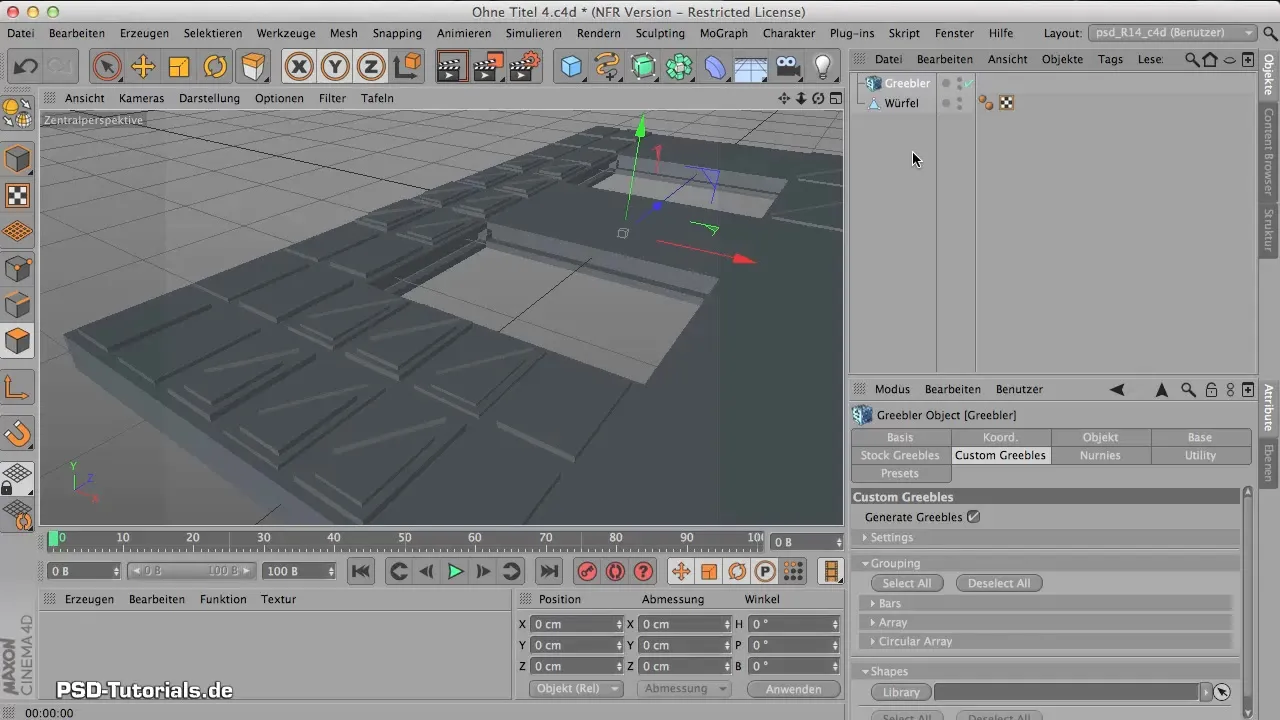This screenshot has height=720, width=1280.
Task: Click the Undo arrow icon
Action: (26, 67)
